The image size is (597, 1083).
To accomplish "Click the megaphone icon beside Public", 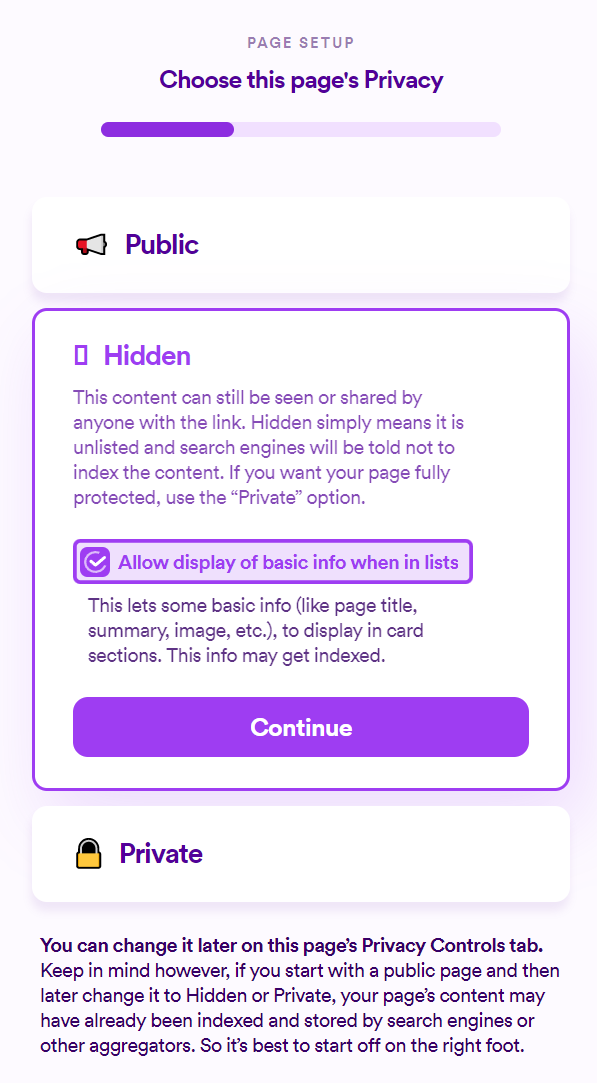I will (95, 243).
